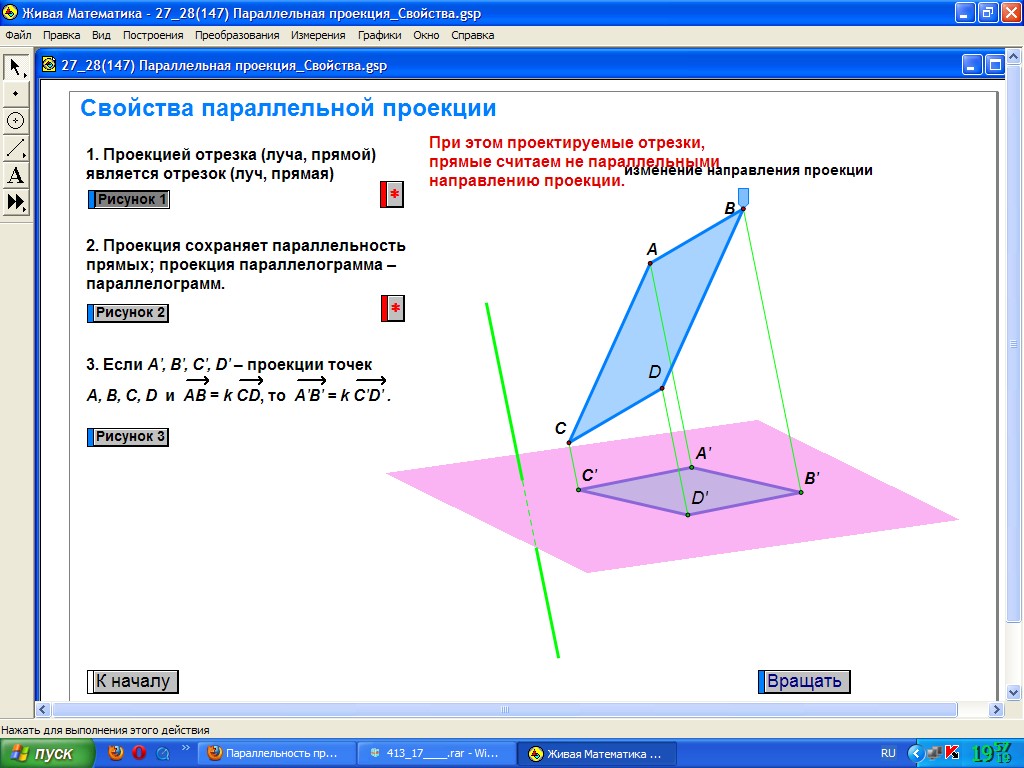This screenshot has height=768, width=1024.
Task: Click blue projection direction handle near B
Action: [x=743, y=197]
